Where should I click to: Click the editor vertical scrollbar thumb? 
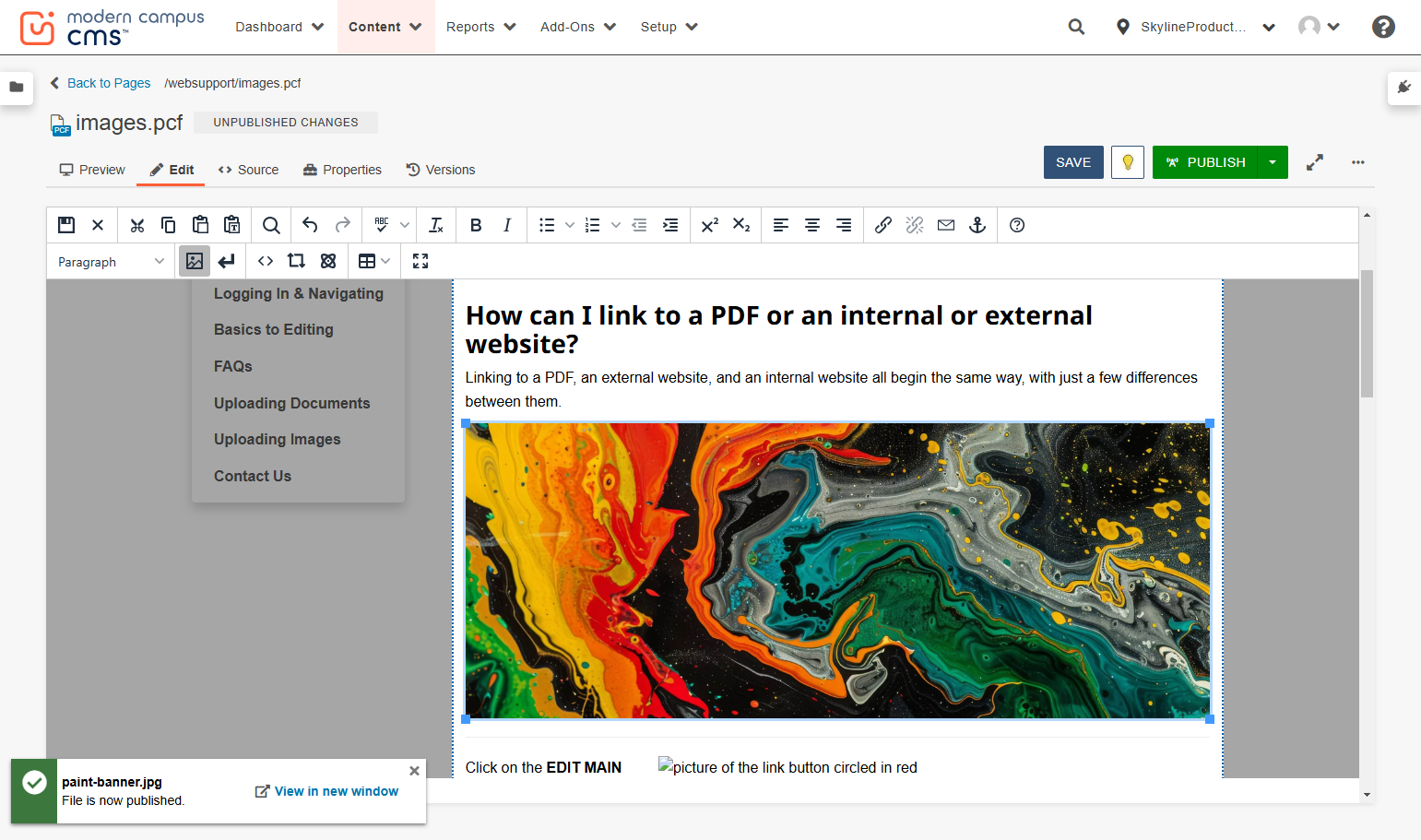(x=1367, y=334)
